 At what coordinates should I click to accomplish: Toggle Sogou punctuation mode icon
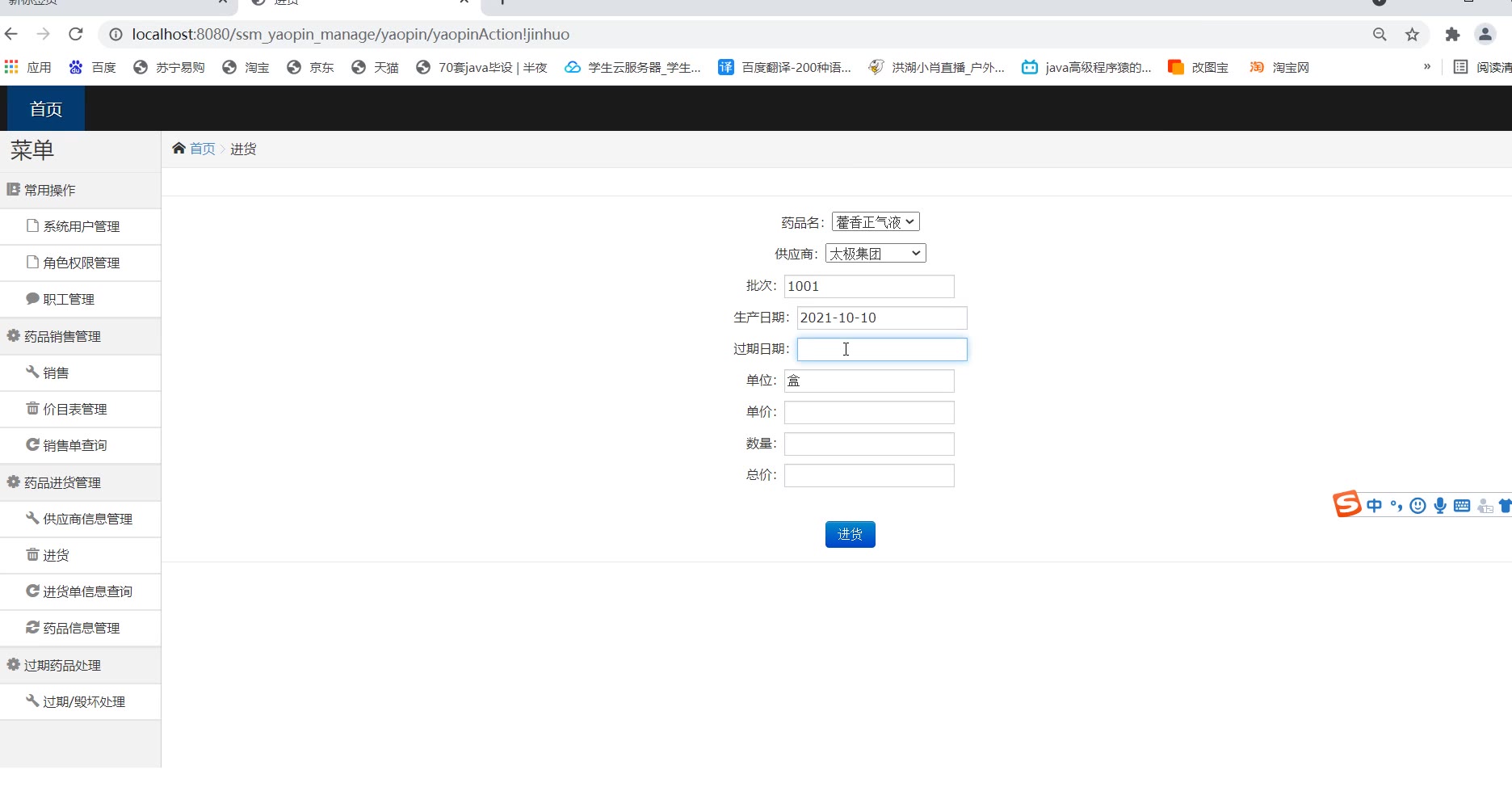[1396, 506]
